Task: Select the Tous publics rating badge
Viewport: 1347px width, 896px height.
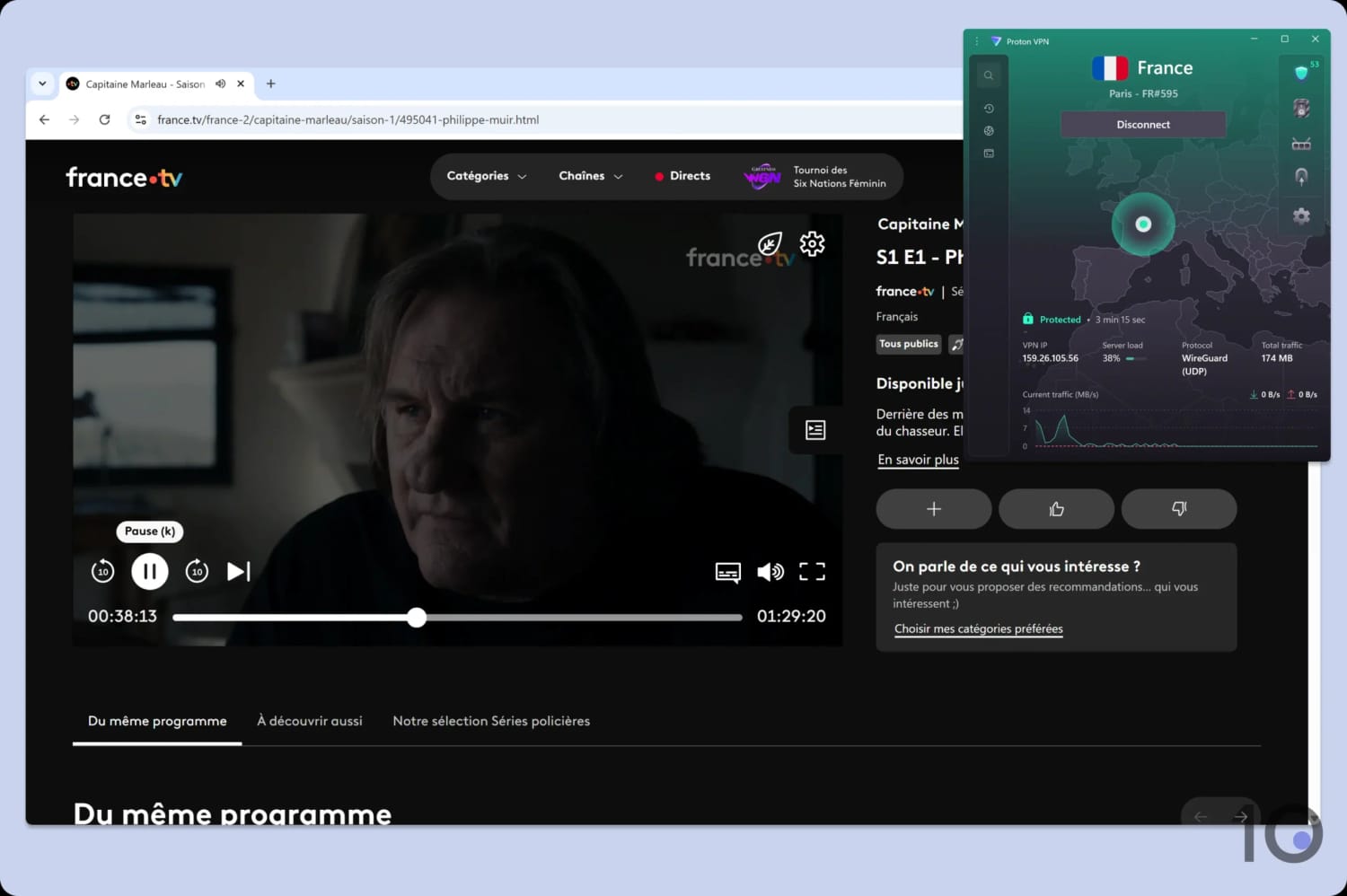Action: tap(909, 344)
